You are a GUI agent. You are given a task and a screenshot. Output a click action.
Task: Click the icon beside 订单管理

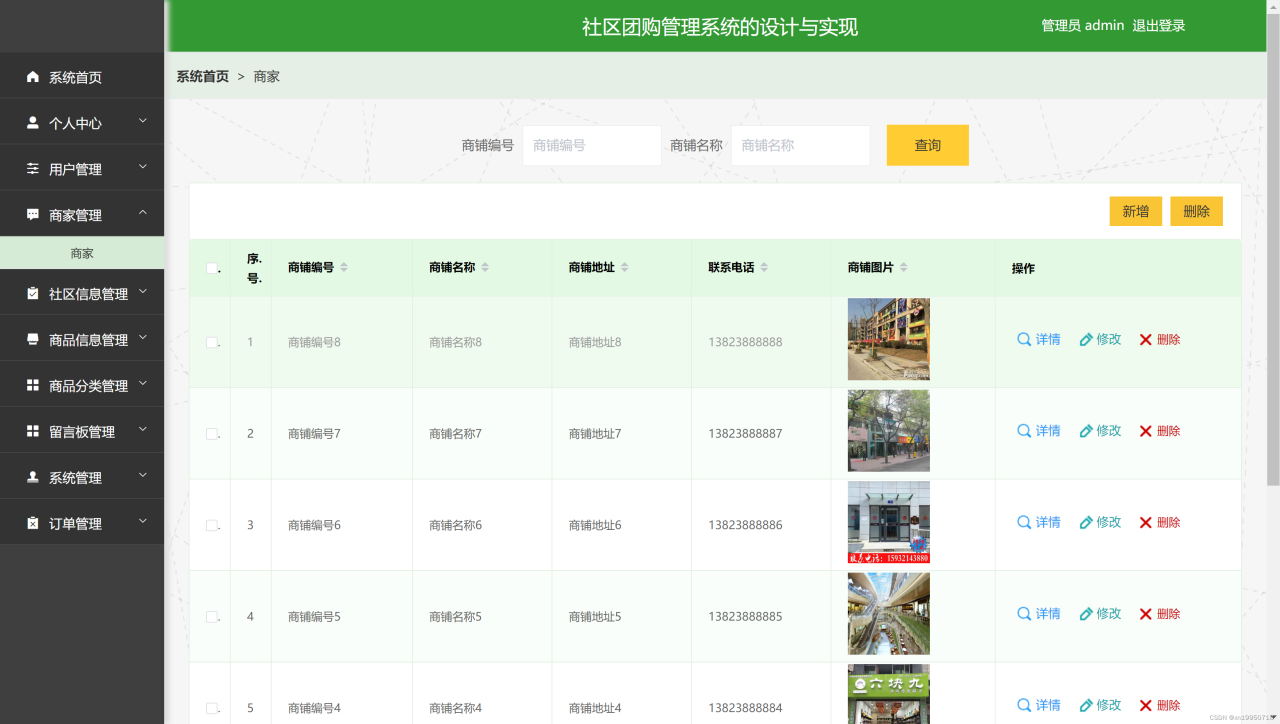33,523
